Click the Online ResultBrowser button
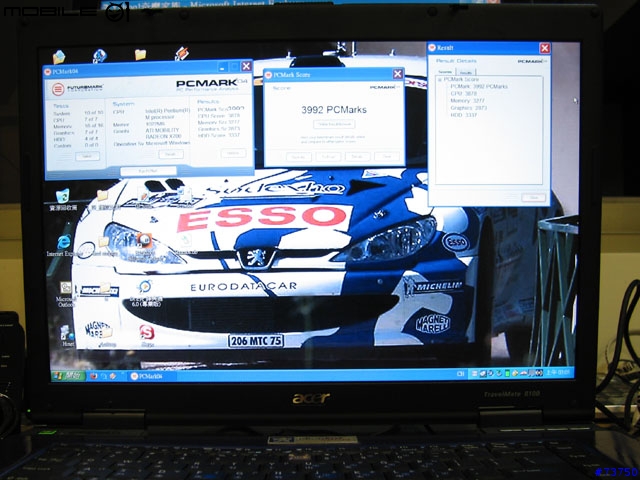This screenshot has height=480, width=640. coord(334,124)
